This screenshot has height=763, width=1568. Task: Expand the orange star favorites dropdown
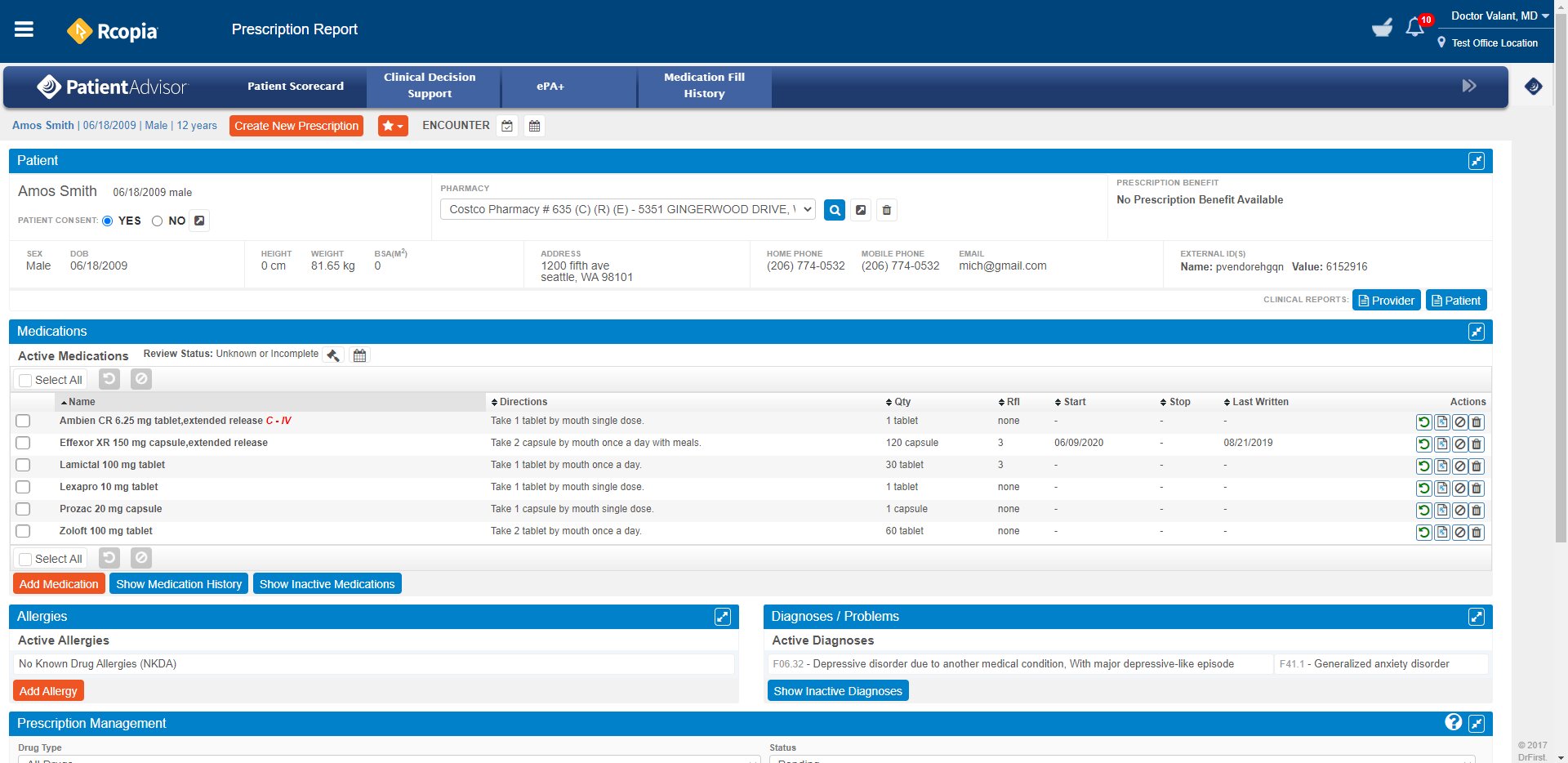393,126
